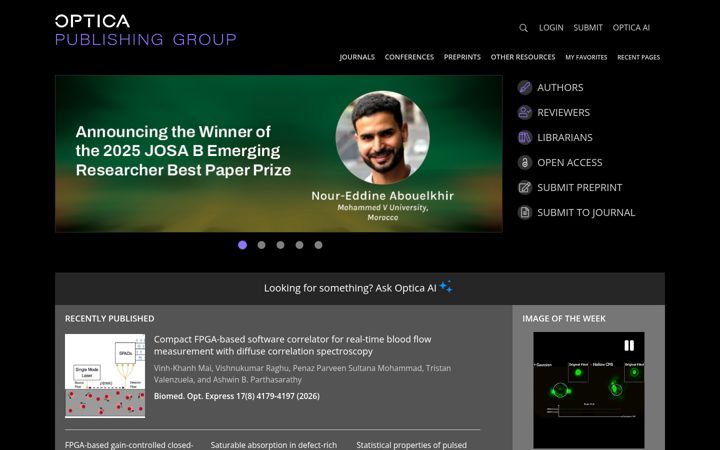Select the second carousel dot
Viewport: 720px width, 450px height.
click(x=261, y=245)
